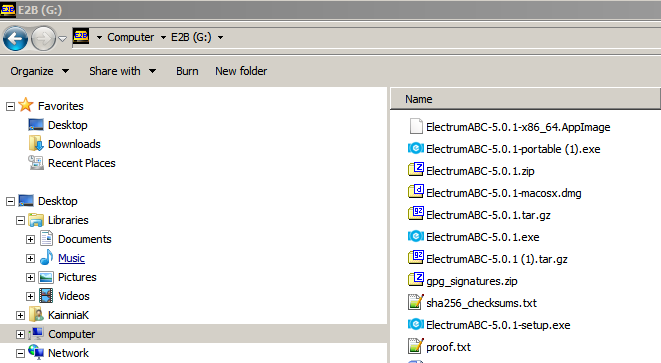Sort files by the Name column header
Image resolution: width=661 pixels, height=363 pixels.
coord(525,99)
